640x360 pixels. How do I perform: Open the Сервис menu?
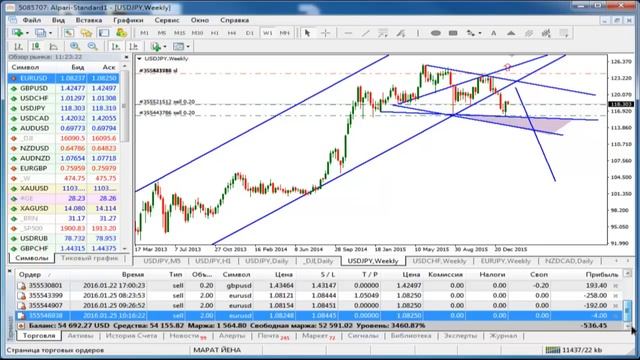coord(167,20)
